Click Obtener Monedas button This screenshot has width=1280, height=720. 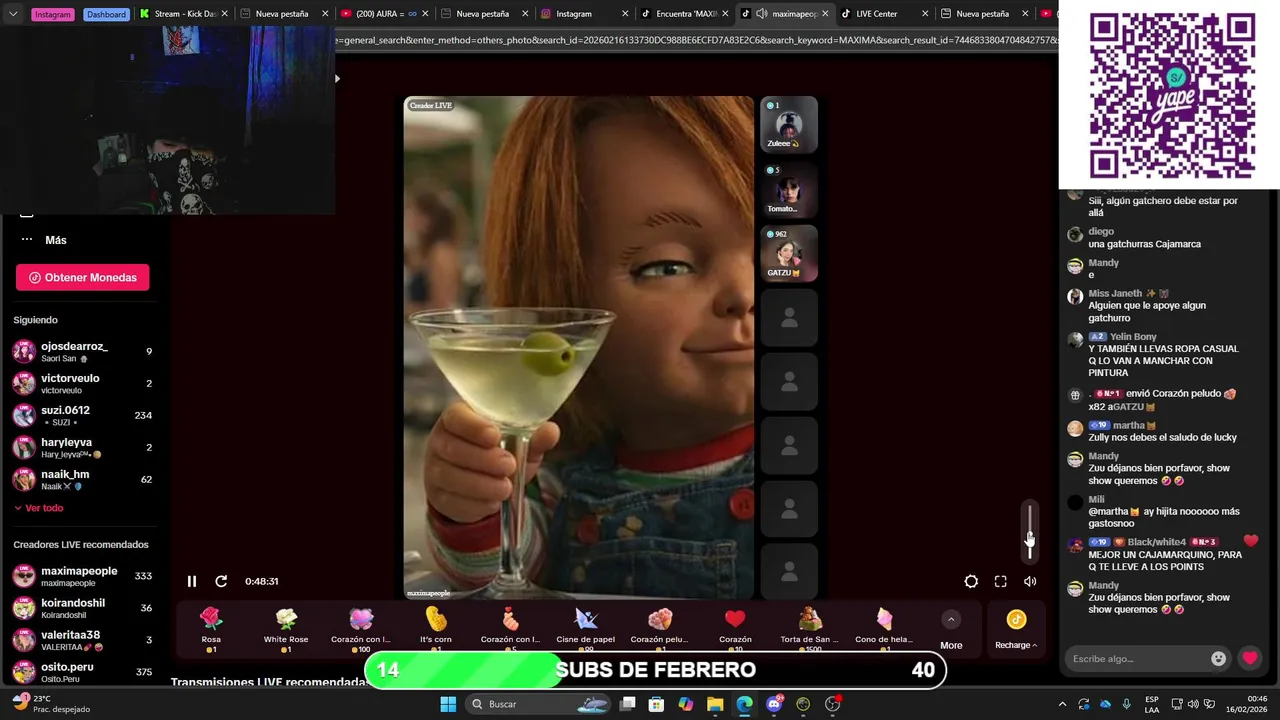coord(82,277)
